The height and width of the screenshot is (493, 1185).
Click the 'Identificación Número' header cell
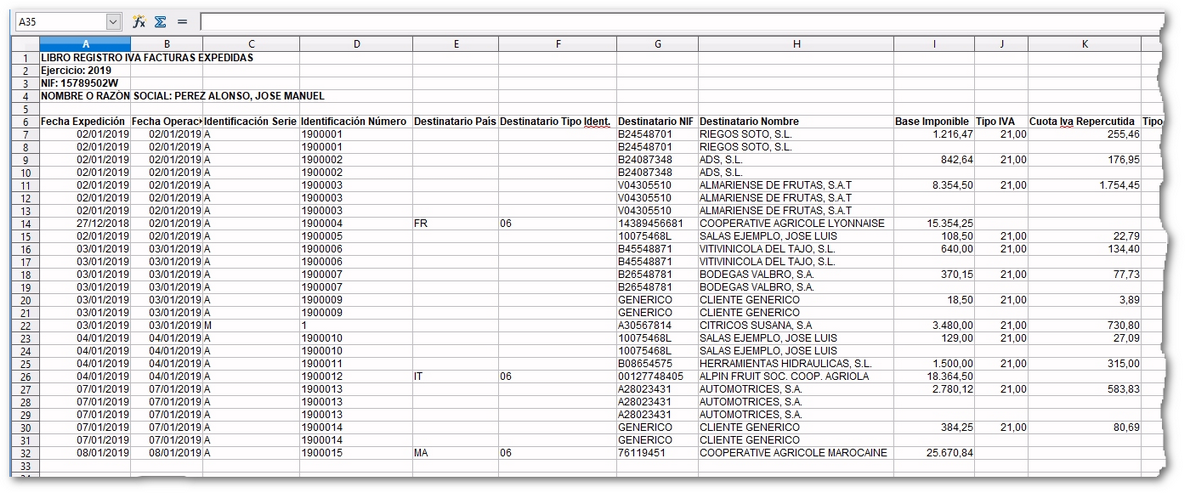click(356, 122)
